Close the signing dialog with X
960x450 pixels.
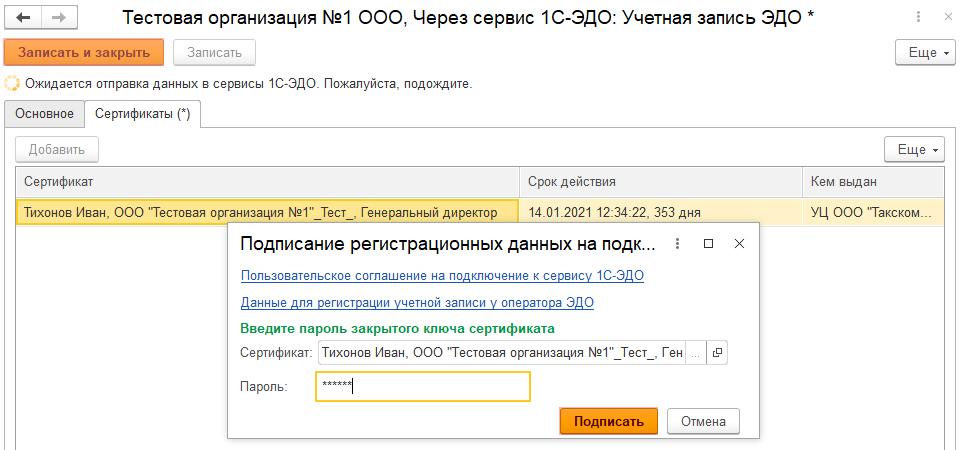point(739,244)
